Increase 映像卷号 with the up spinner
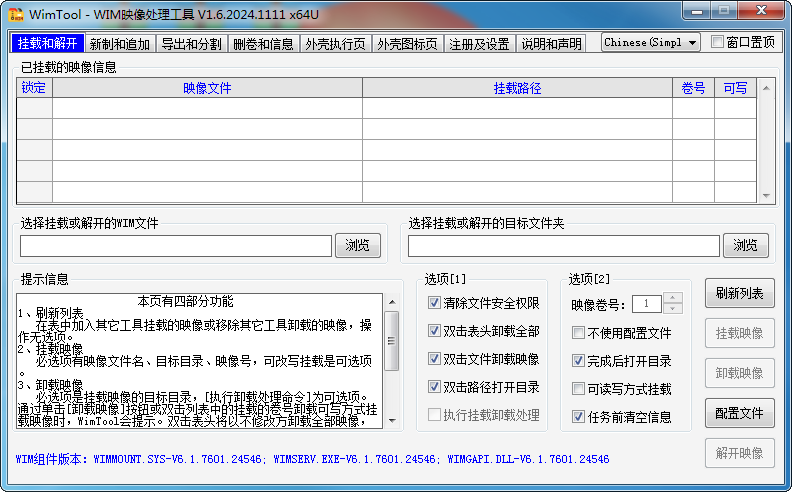Image resolution: width=792 pixels, height=492 pixels. (x=672, y=298)
